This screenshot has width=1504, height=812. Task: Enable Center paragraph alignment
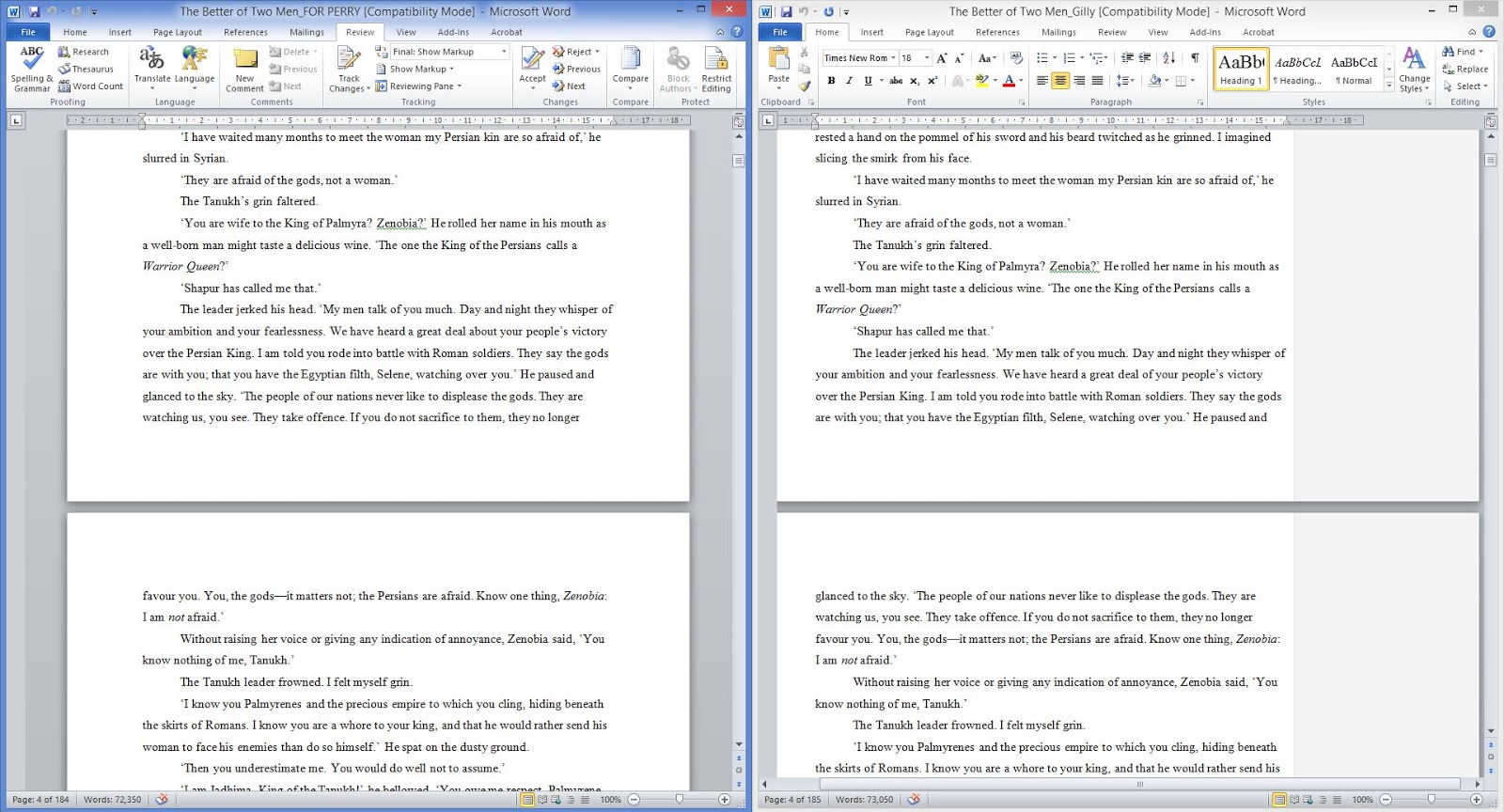click(x=1060, y=81)
